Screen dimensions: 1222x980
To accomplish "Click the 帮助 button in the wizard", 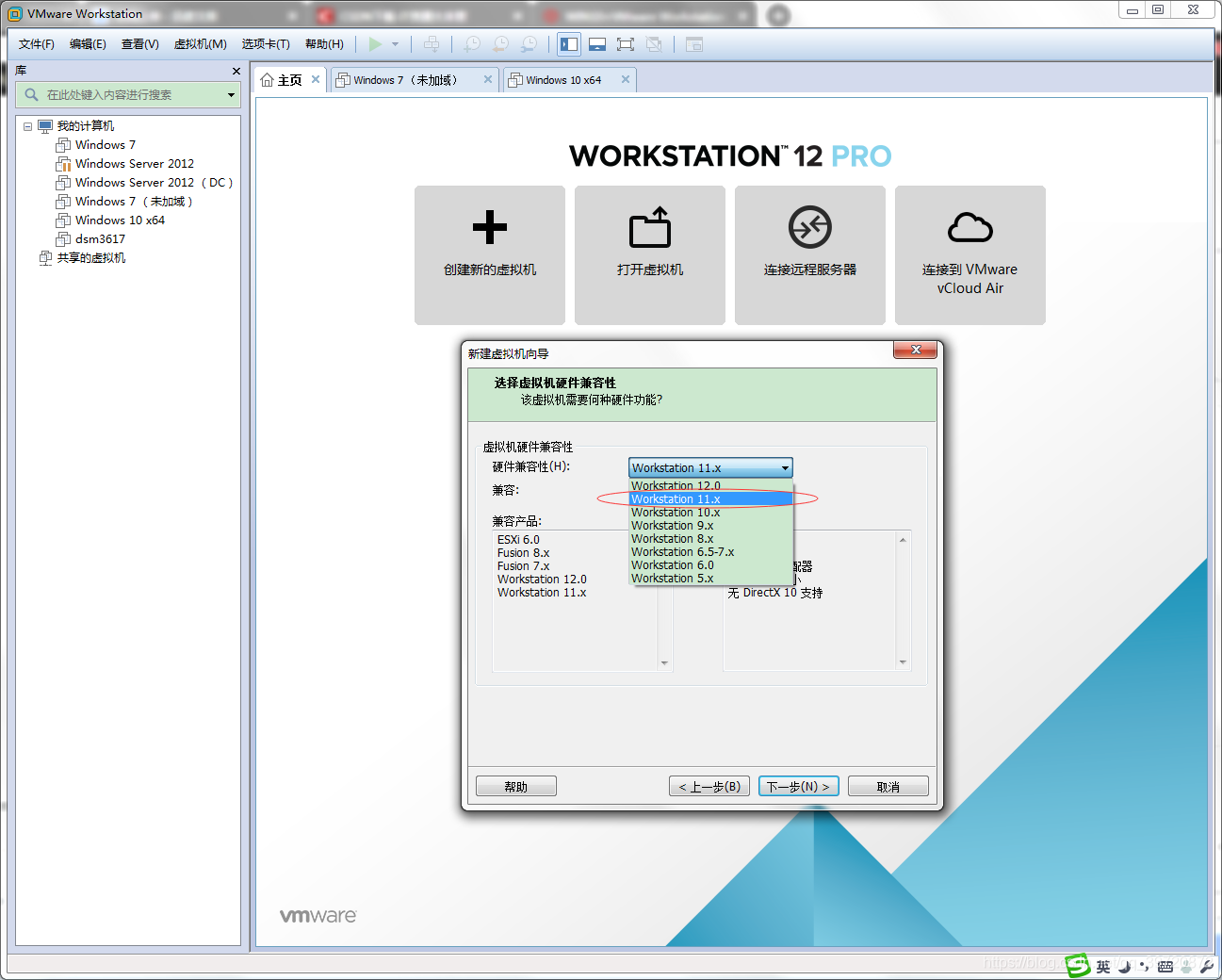I will coord(516,786).
